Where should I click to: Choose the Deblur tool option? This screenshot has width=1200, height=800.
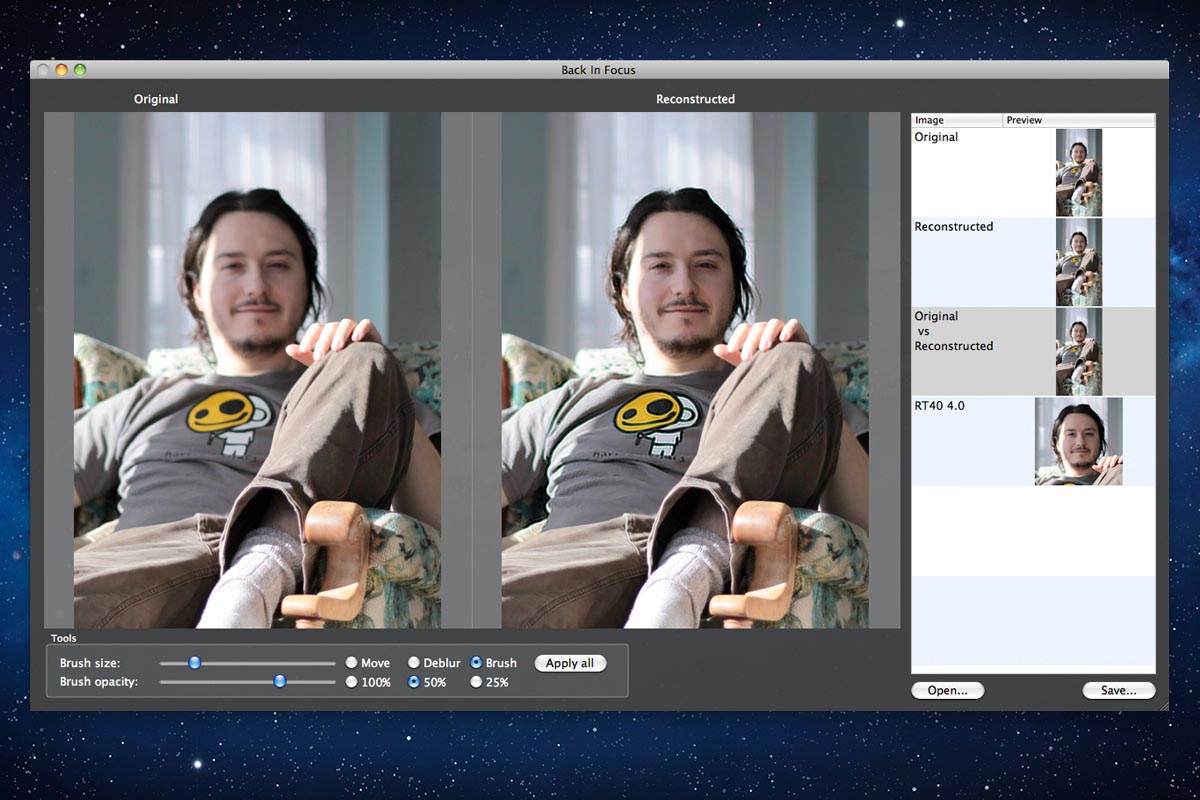tap(414, 663)
